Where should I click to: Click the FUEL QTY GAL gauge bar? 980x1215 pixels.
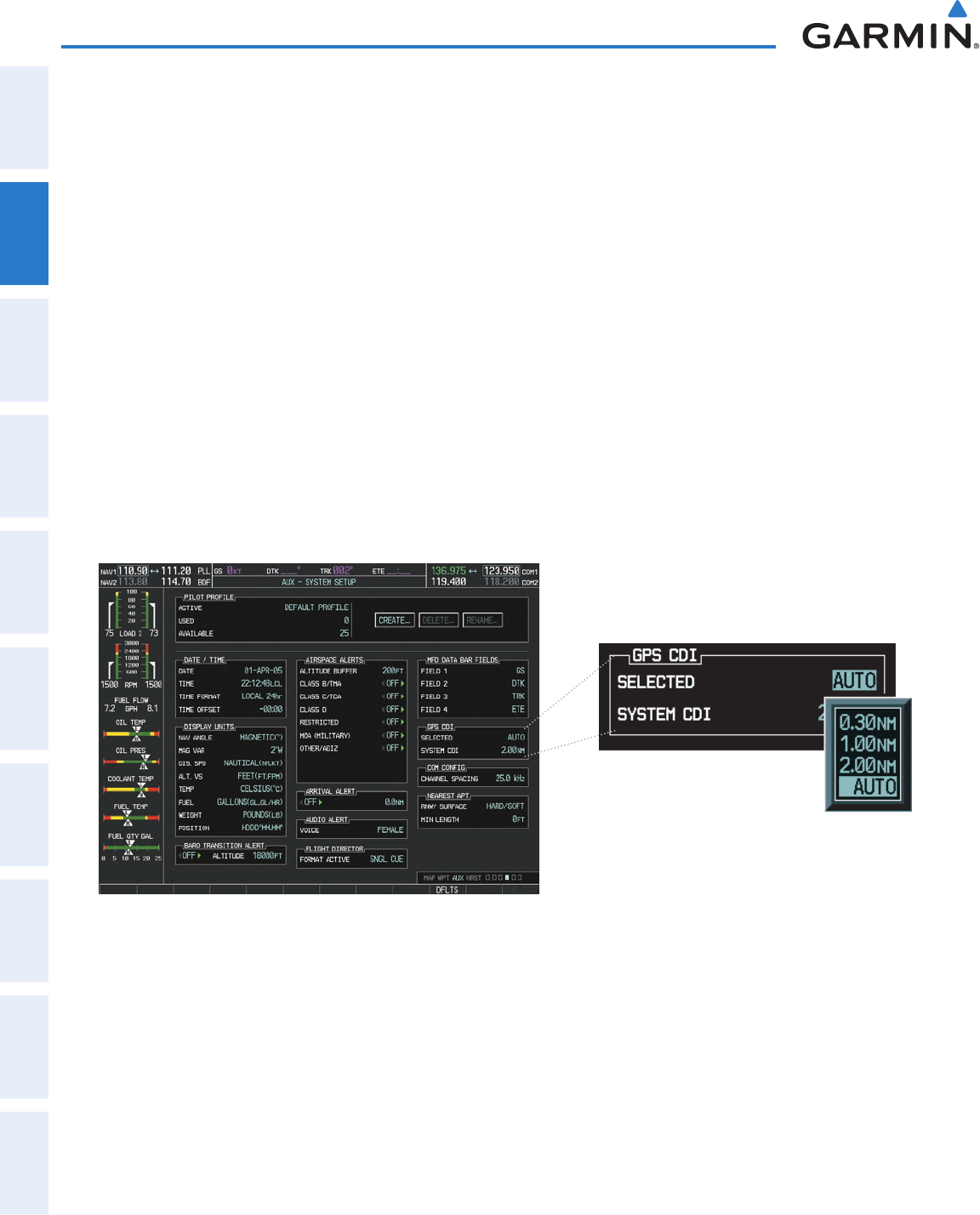pyautogui.click(x=131, y=847)
